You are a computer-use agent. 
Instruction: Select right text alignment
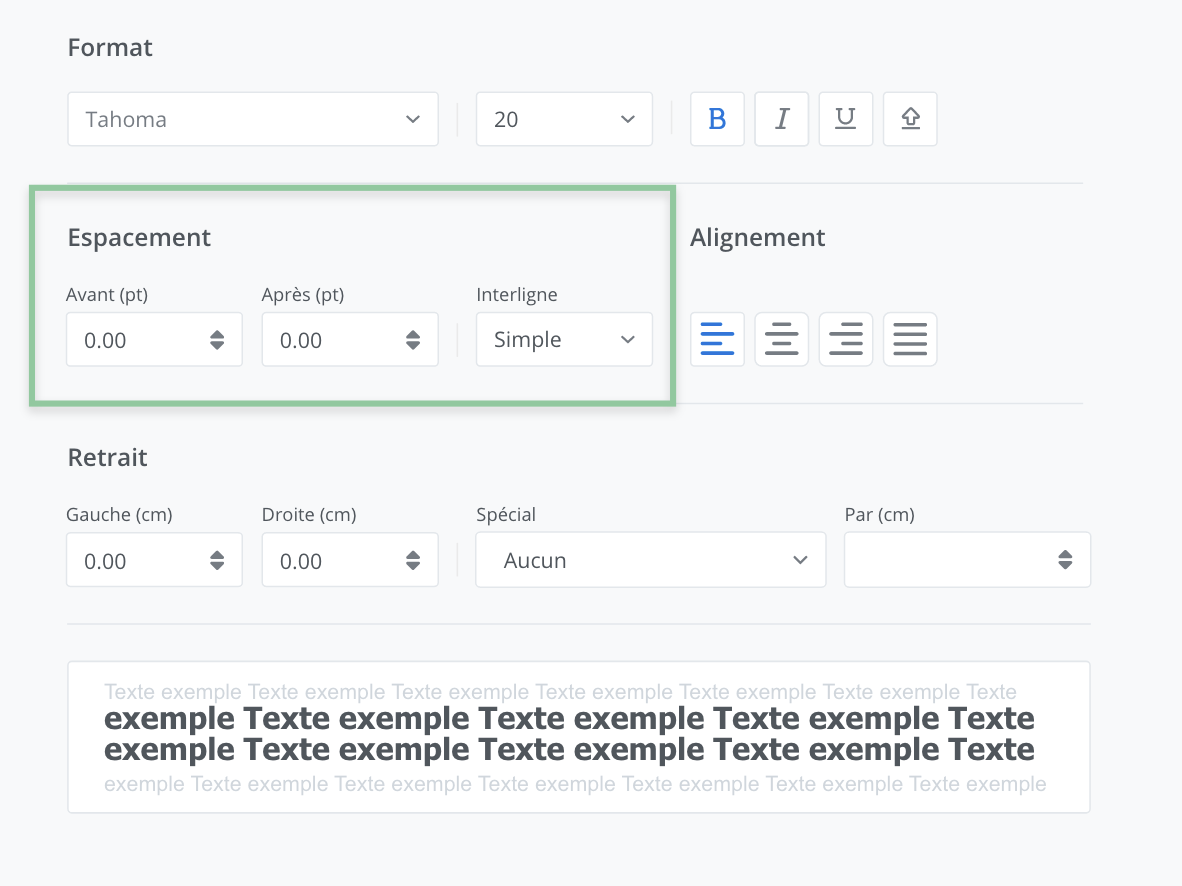point(845,339)
